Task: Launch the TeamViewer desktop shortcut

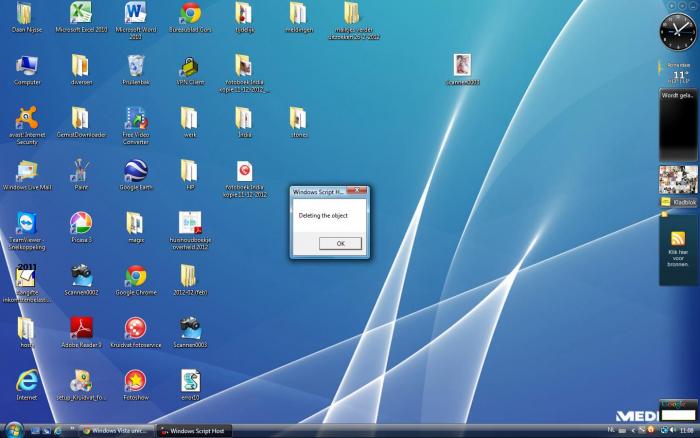Action: coord(27,222)
